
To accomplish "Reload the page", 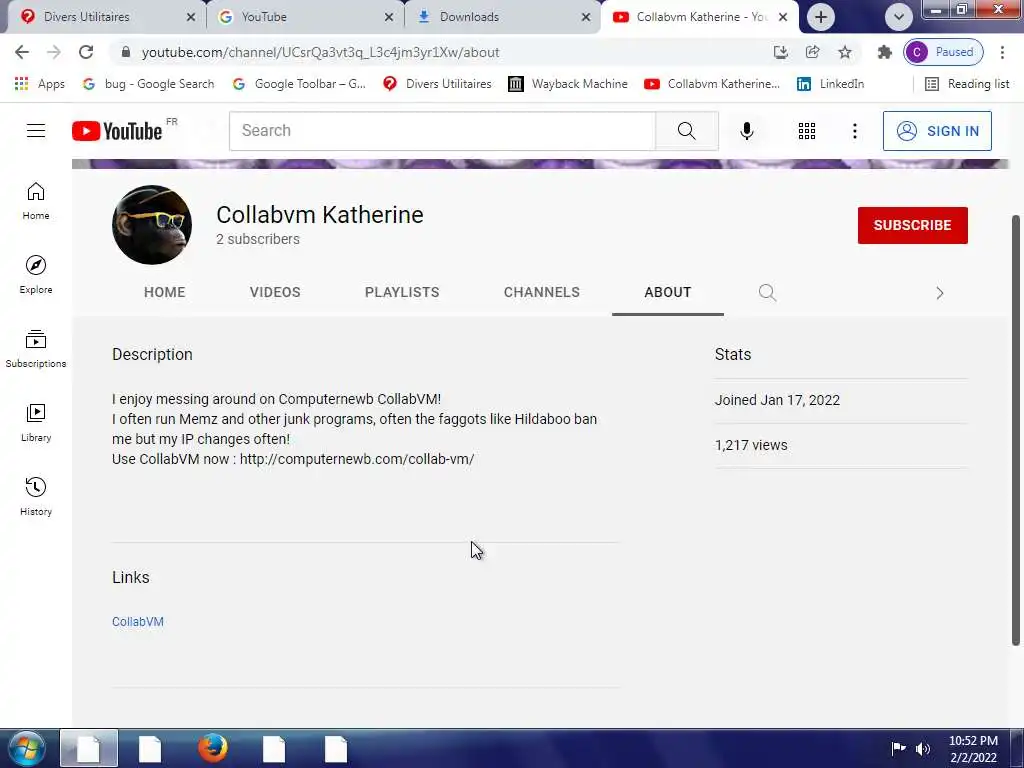I will coord(86,52).
